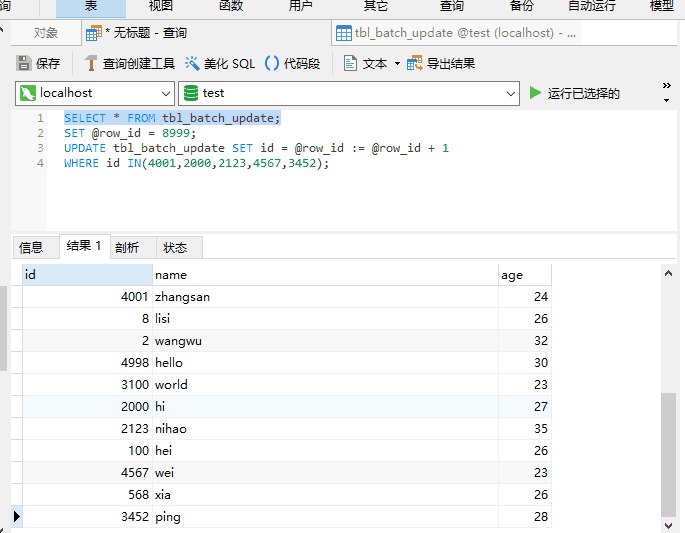Click line number 3 in editor gutter

[x=40, y=148]
